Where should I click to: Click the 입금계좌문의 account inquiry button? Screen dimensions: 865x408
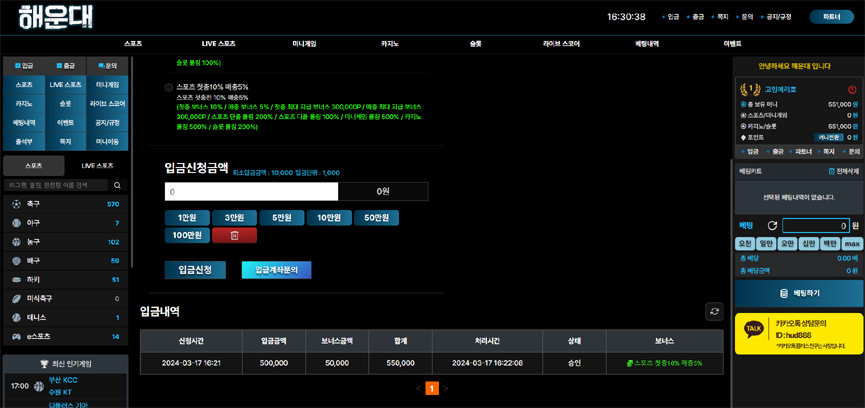[x=276, y=270]
